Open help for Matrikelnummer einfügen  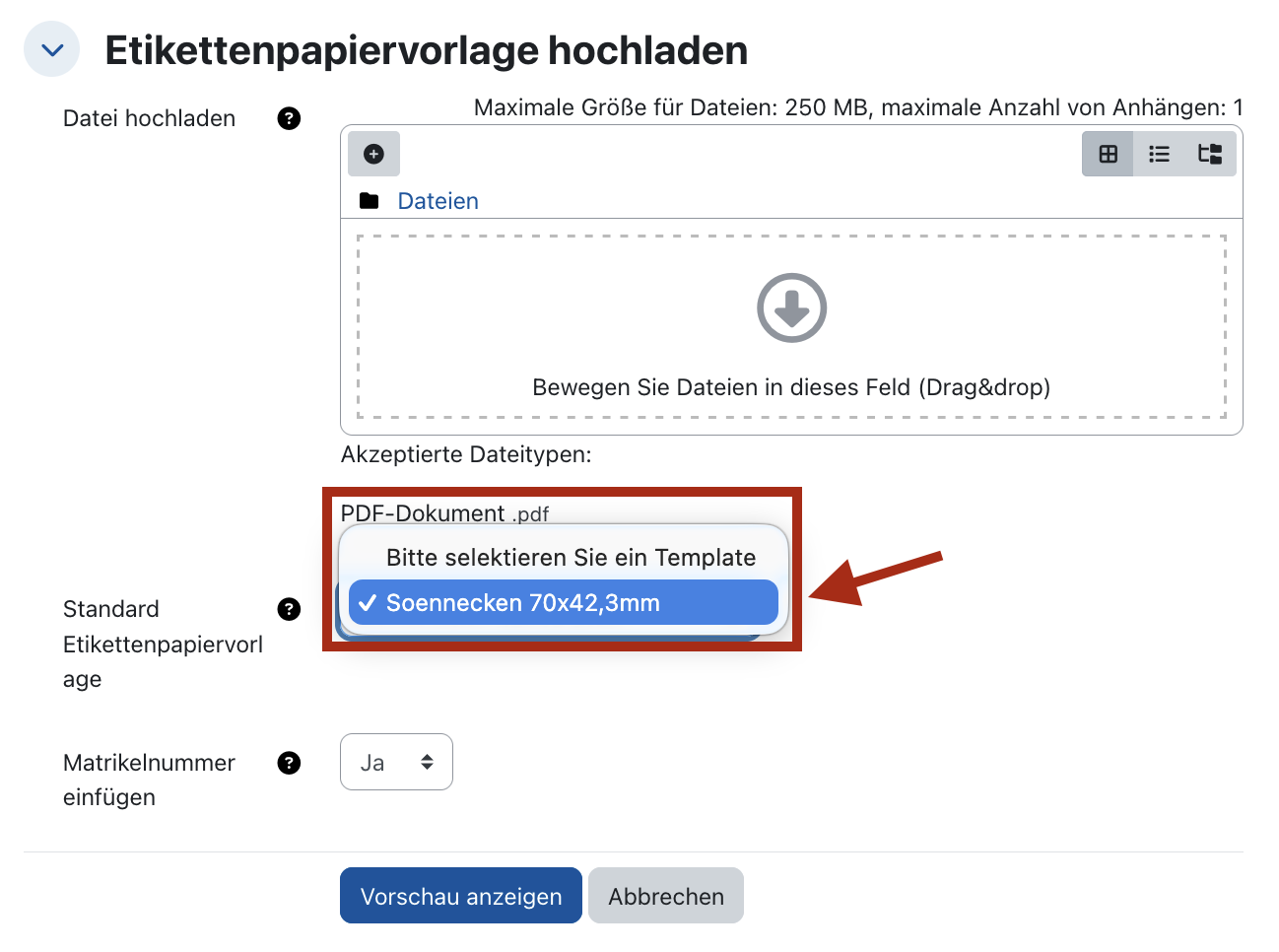point(289,763)
